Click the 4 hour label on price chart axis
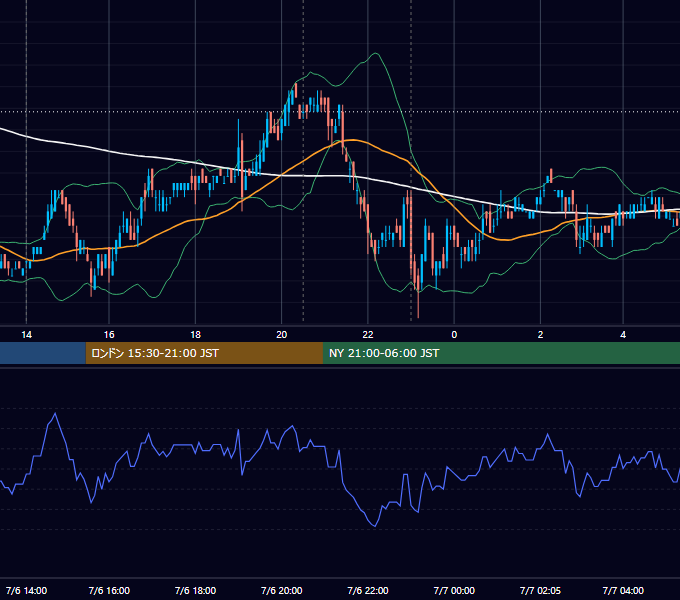 coord(623,335)
